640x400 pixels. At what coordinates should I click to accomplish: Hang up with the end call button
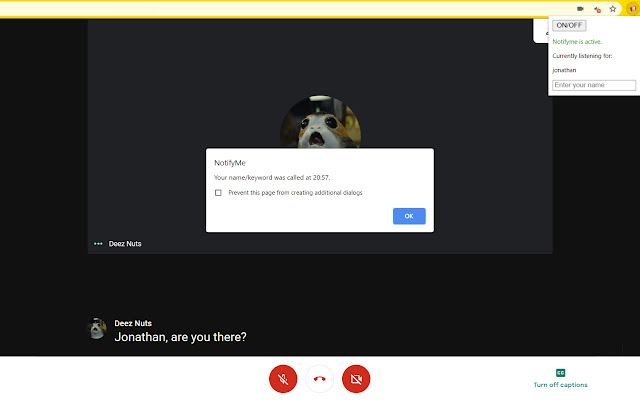click(x=320, y=379)
